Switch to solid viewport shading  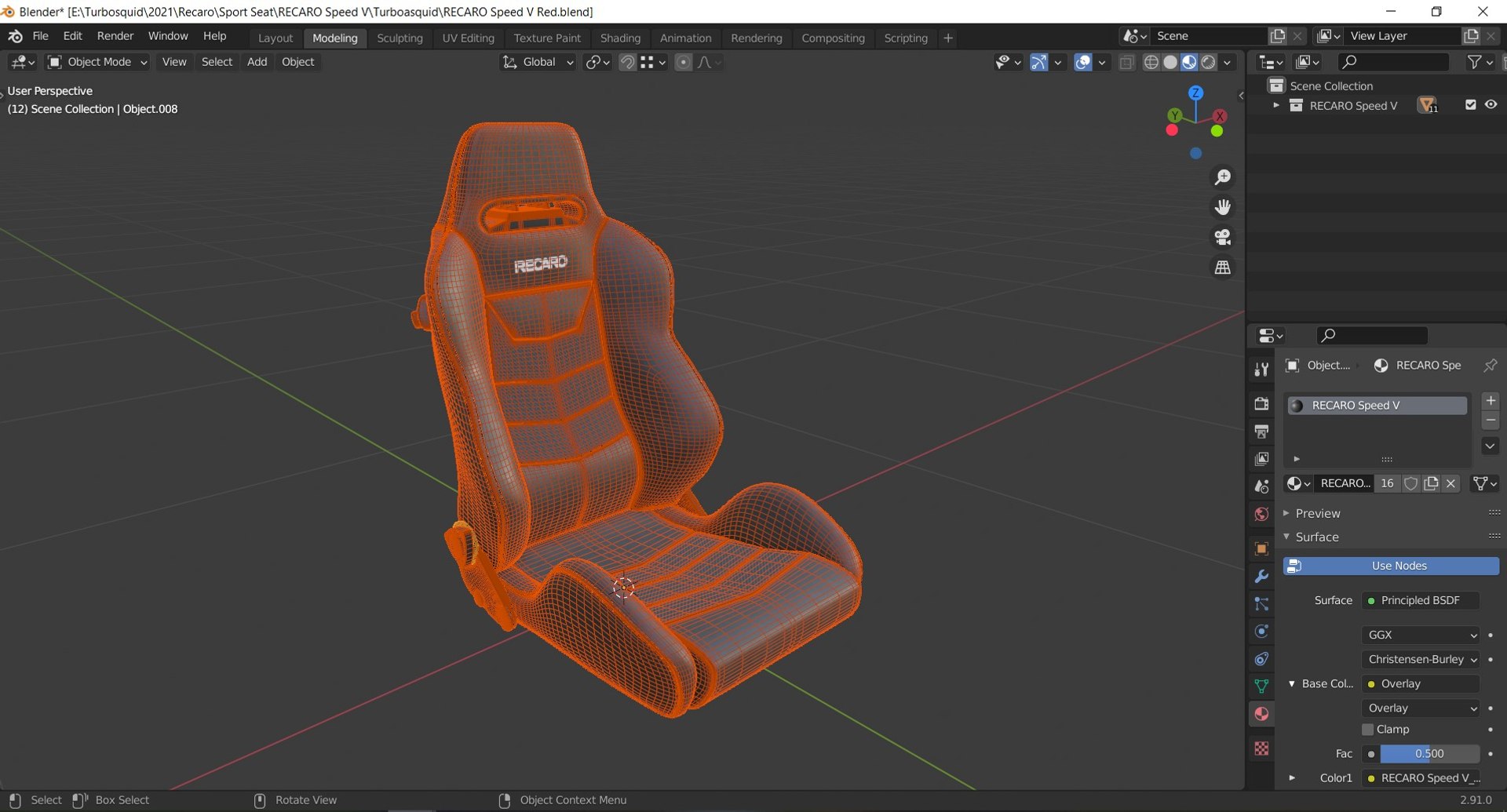pyautogui.click(x=1170, y=62)
